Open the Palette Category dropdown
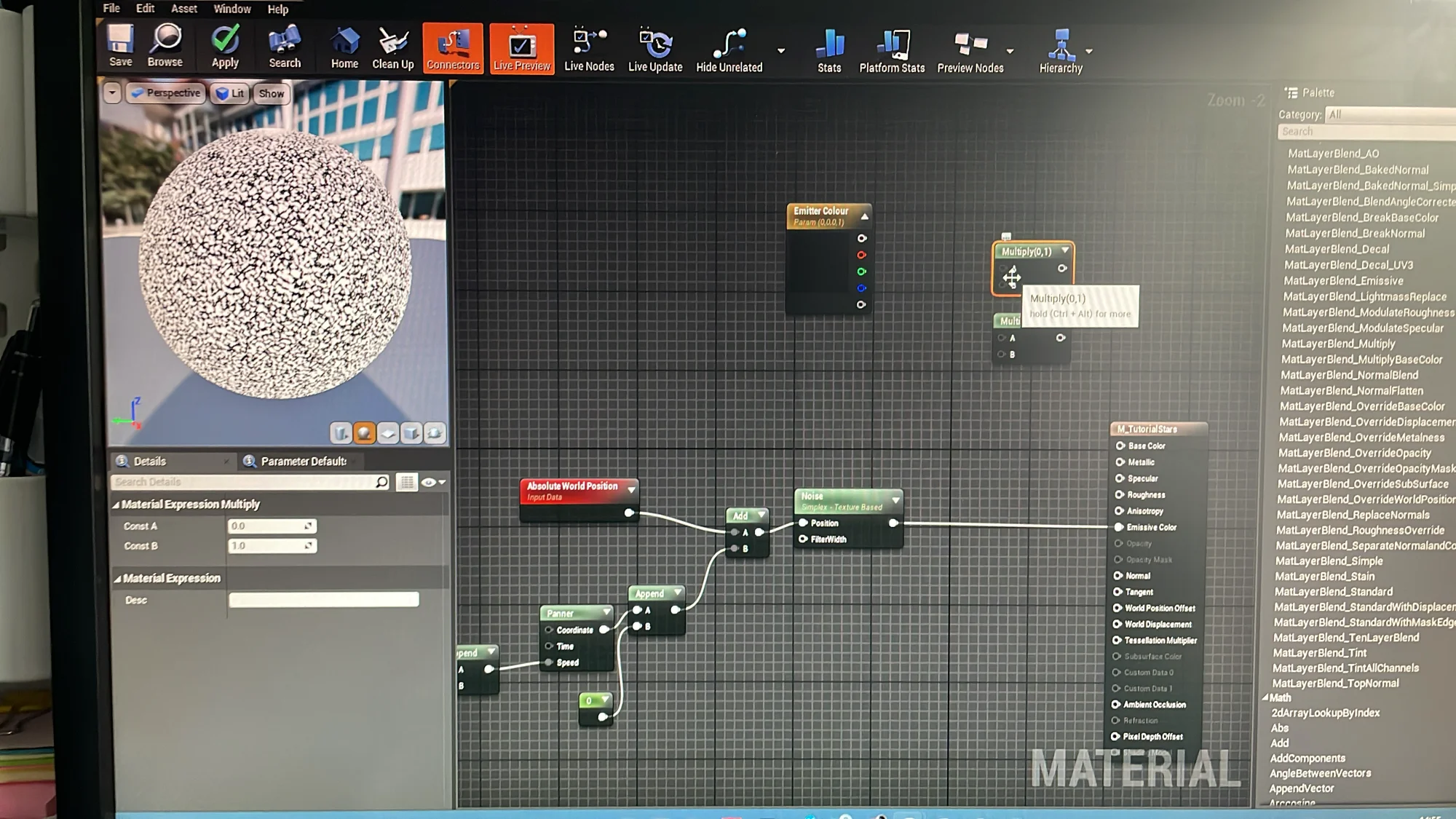This screenshot has width=1456, height=819. (x=1389, y=114)
